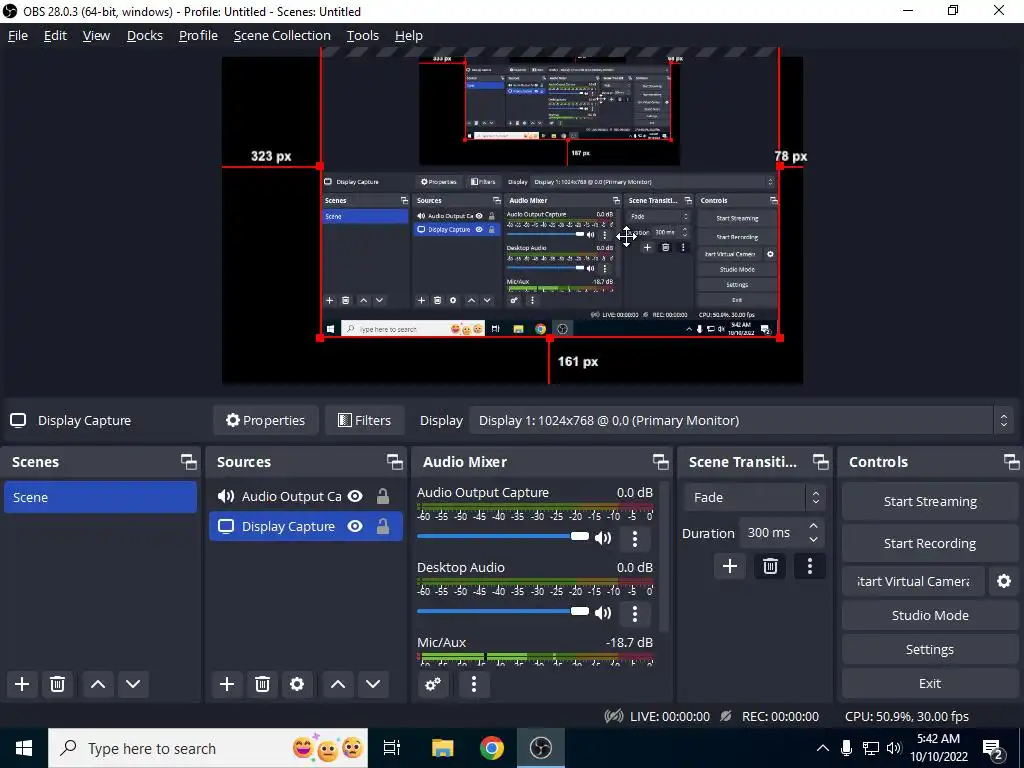Add a new source with plus icon
Viewport: 1024px width, 768px height.
pyautogui.click(x=227, y=684)
